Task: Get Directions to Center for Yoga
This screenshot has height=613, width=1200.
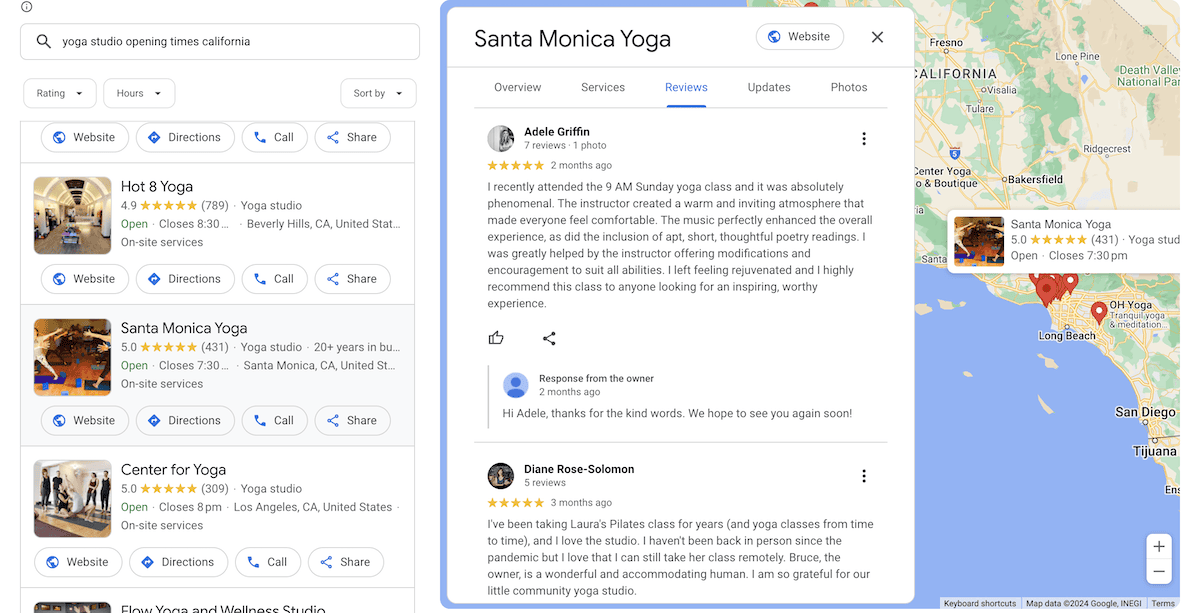Action: (178, 562)
